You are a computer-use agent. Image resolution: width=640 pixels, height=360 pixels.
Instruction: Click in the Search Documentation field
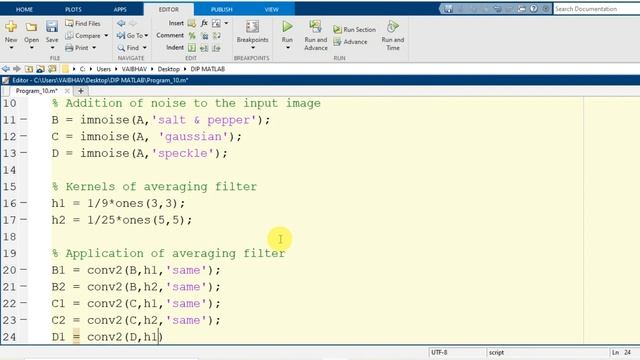click(x=596, y=9)
